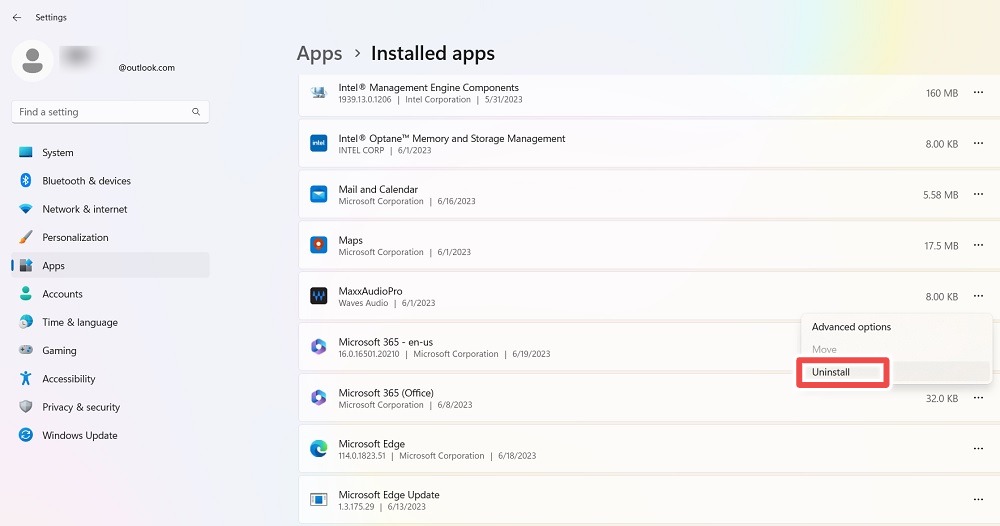Select Apps in the sidebar
The image size is (1000, 526).
(x=110, y=265)
